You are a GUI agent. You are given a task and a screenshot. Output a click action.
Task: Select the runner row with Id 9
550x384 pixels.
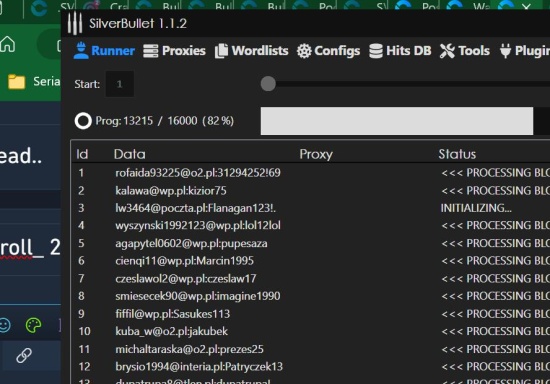click(x=311, y=314)
